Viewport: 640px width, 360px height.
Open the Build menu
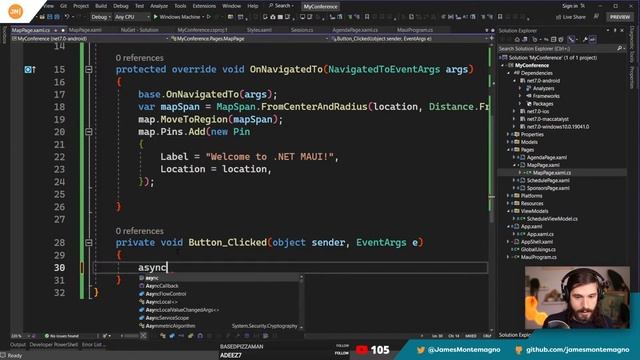click(x=101, y=6)
